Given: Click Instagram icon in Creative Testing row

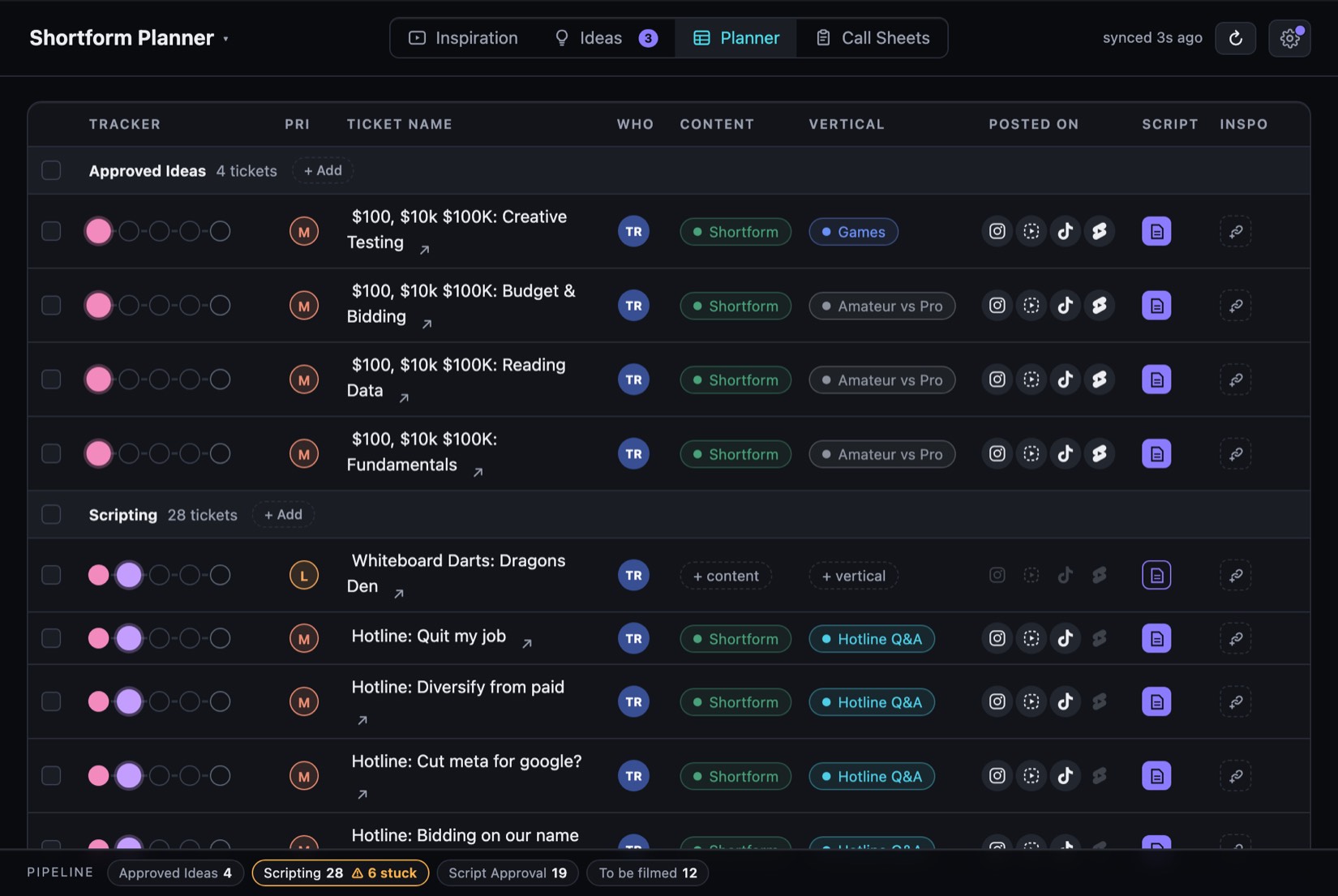Looking at the screenshot, I should 997,231.
